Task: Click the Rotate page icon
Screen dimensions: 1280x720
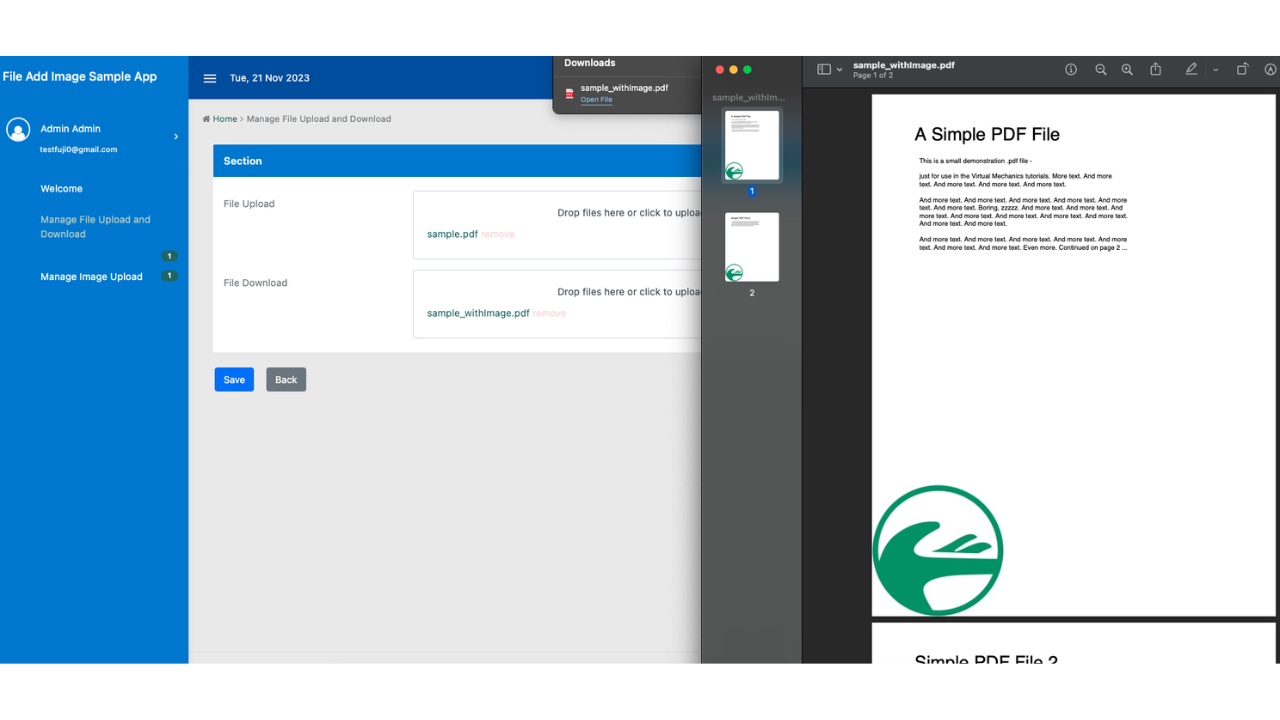Action: [1242, 70]
